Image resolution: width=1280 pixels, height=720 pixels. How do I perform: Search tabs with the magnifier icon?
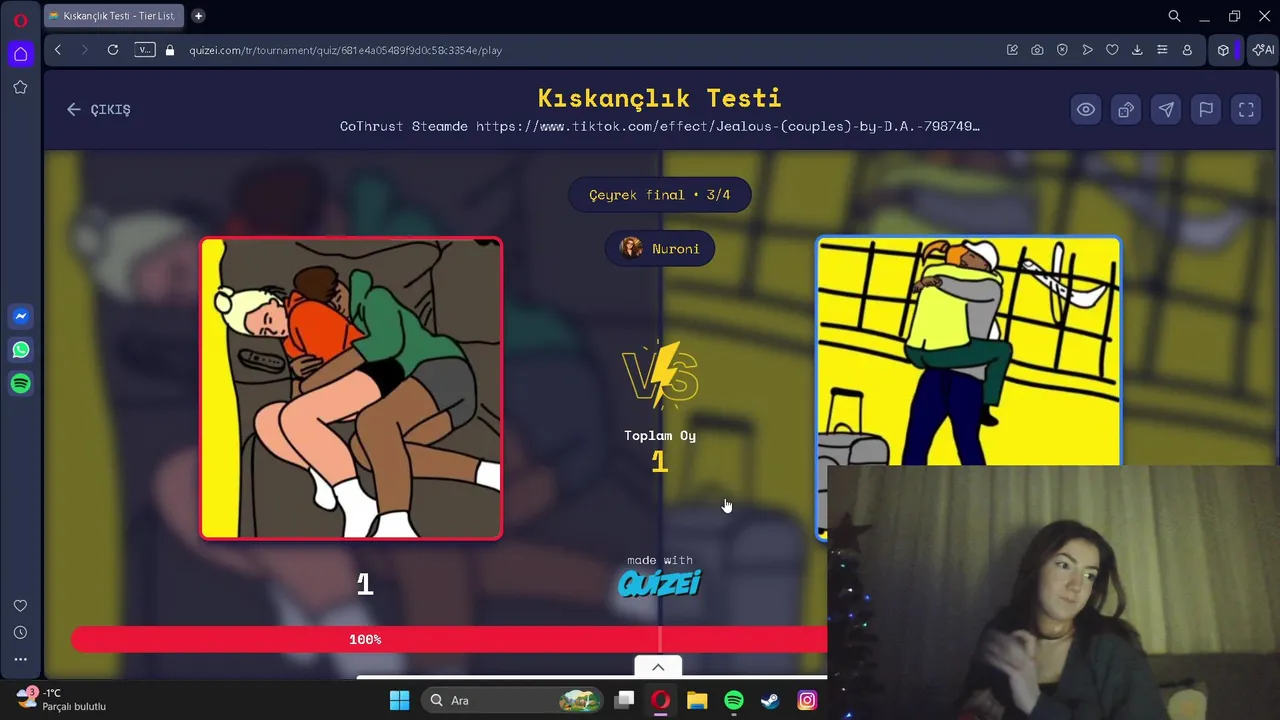click(1174, 16)
